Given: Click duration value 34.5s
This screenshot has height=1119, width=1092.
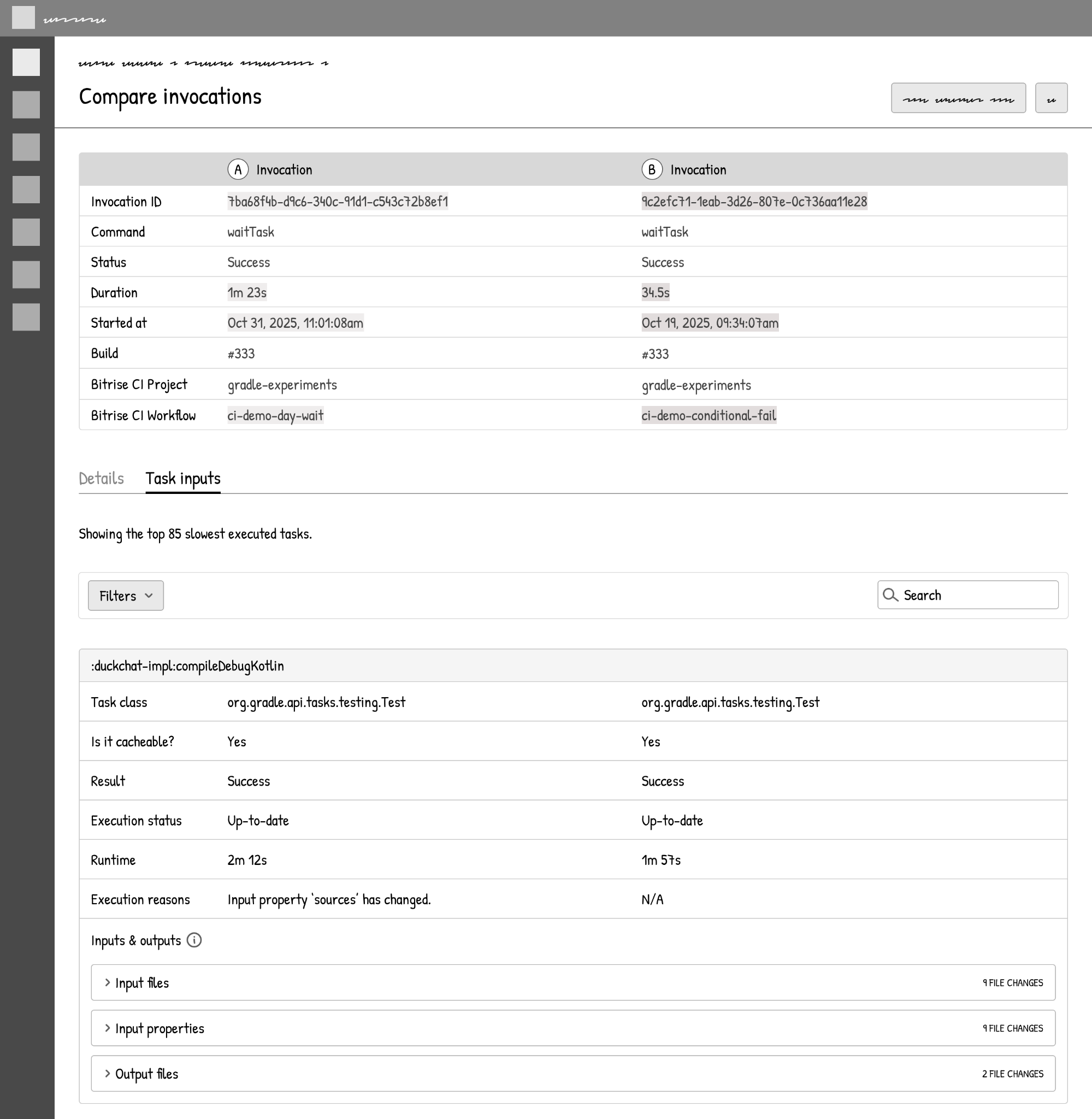Looking at the screenshot, I should [x=656, y=292].
